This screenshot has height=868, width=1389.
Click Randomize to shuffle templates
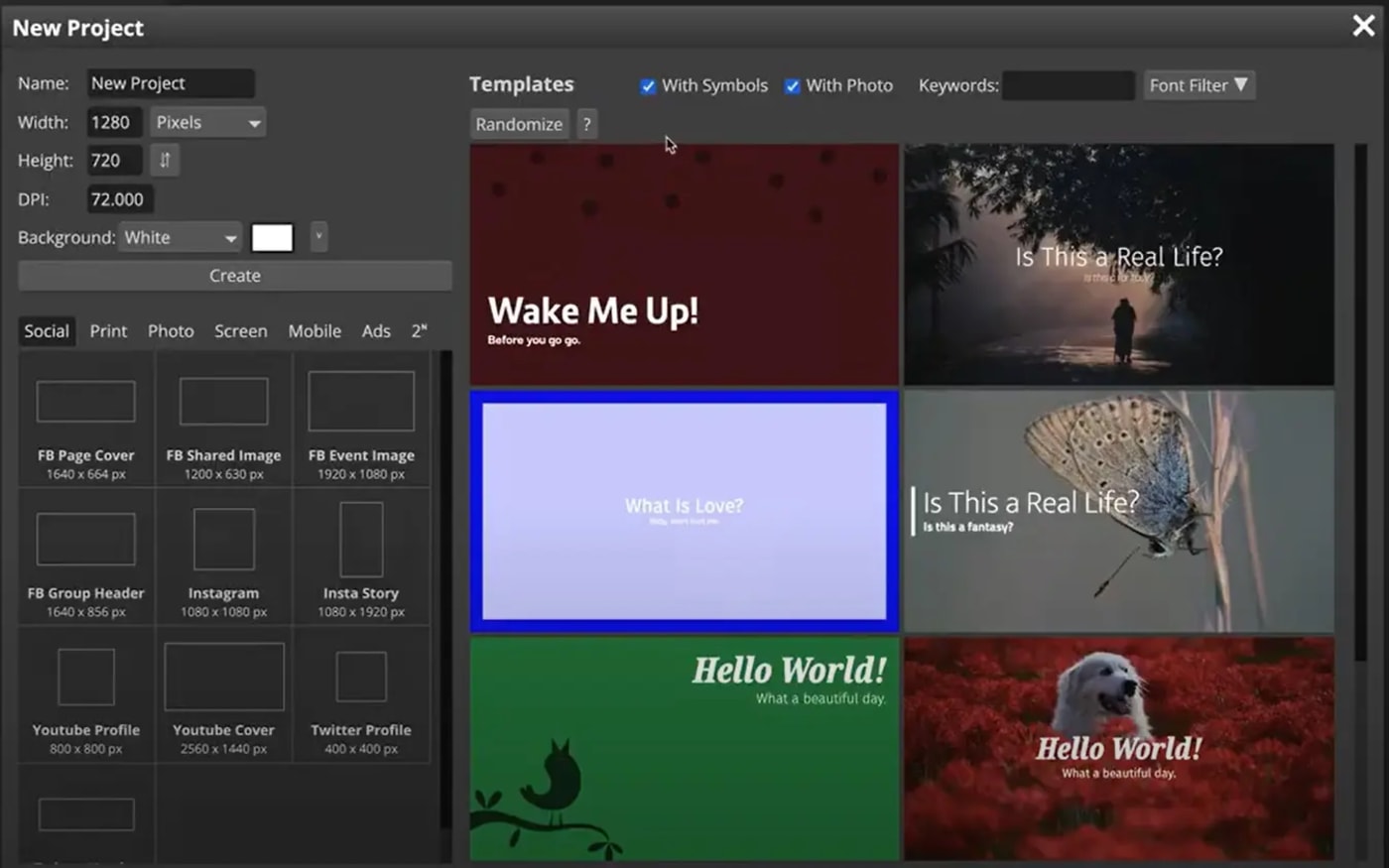519,123
